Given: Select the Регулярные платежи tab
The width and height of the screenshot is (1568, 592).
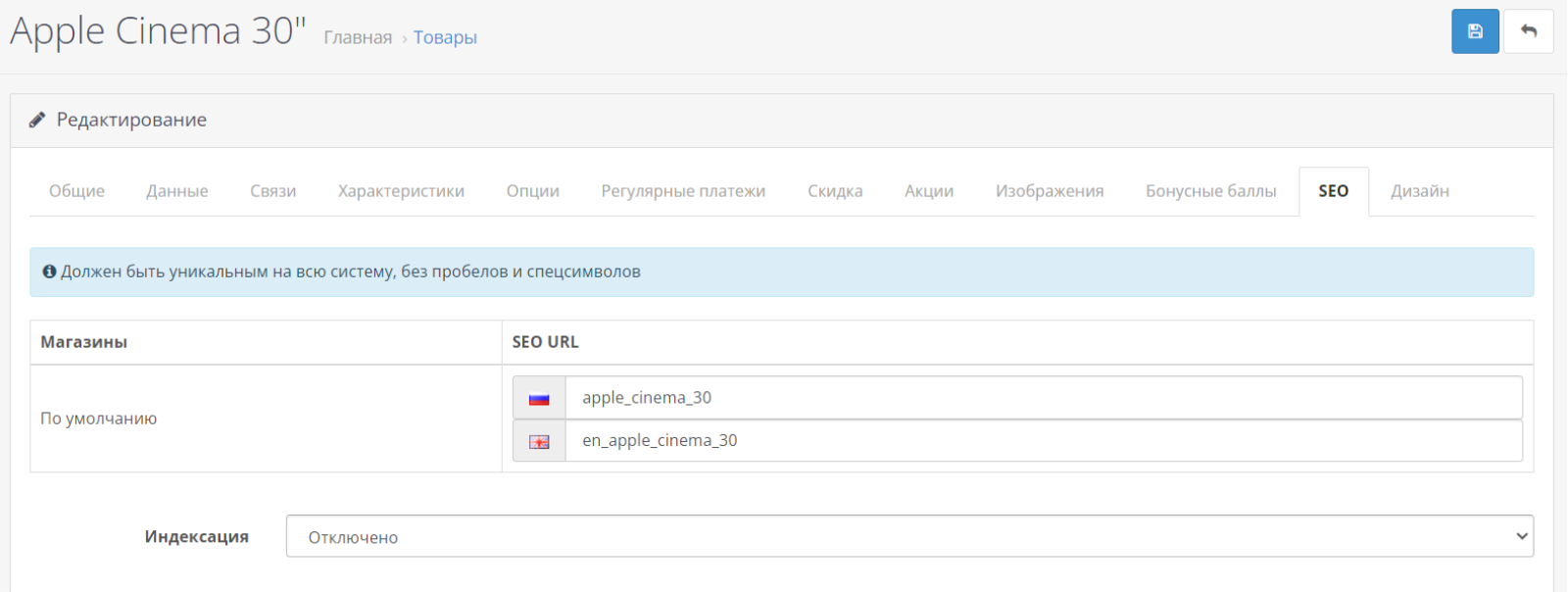Looking at the screenshot, I should tap(683, 191).
